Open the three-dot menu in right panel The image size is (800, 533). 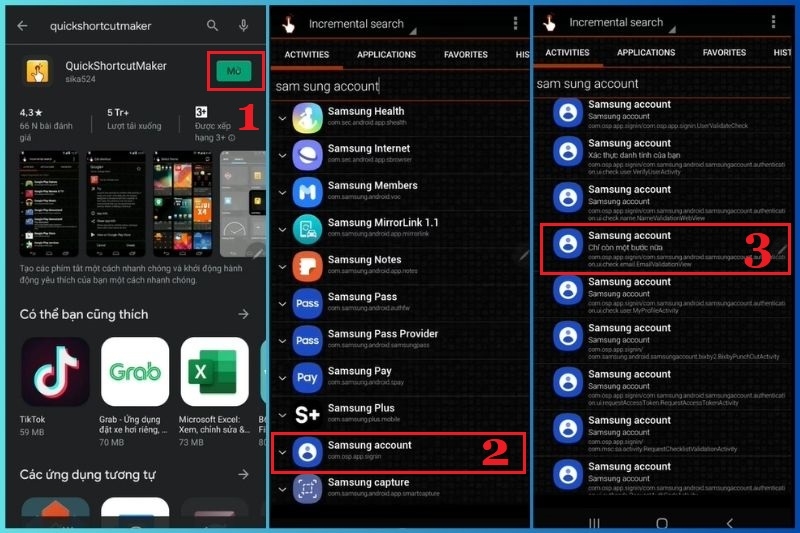pos(773,21)
